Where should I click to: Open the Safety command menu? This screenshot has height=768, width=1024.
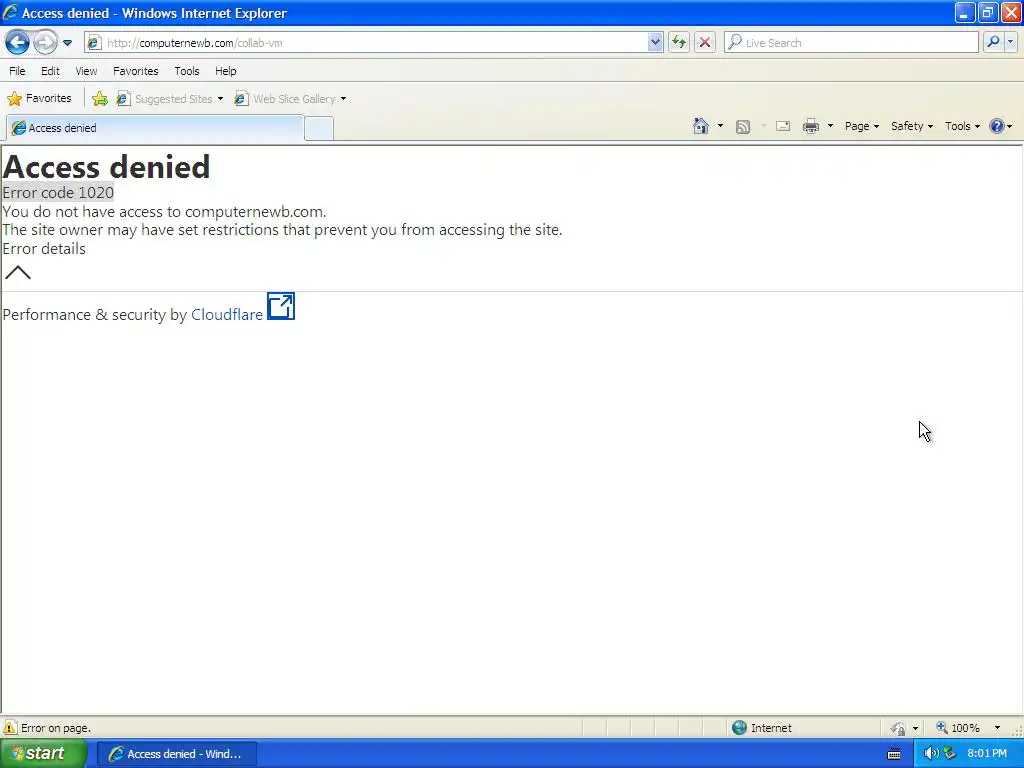coord(912,126)
